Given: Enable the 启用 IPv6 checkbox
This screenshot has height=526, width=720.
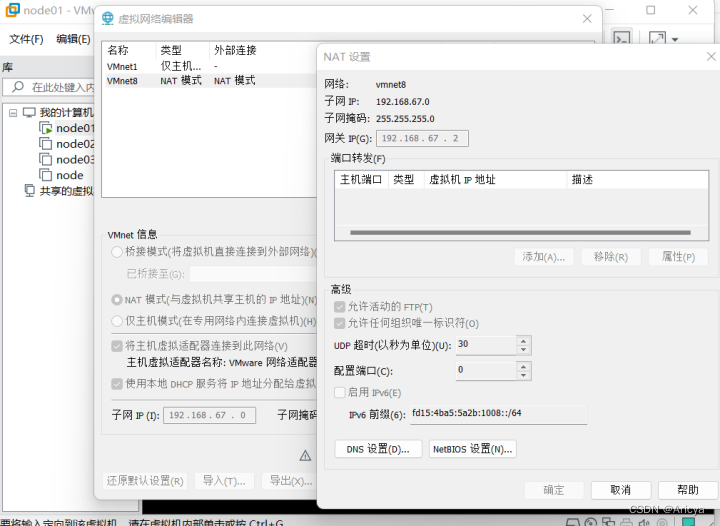Looking at the screenshot, I should pyautogui.click(x=339, y=392).
